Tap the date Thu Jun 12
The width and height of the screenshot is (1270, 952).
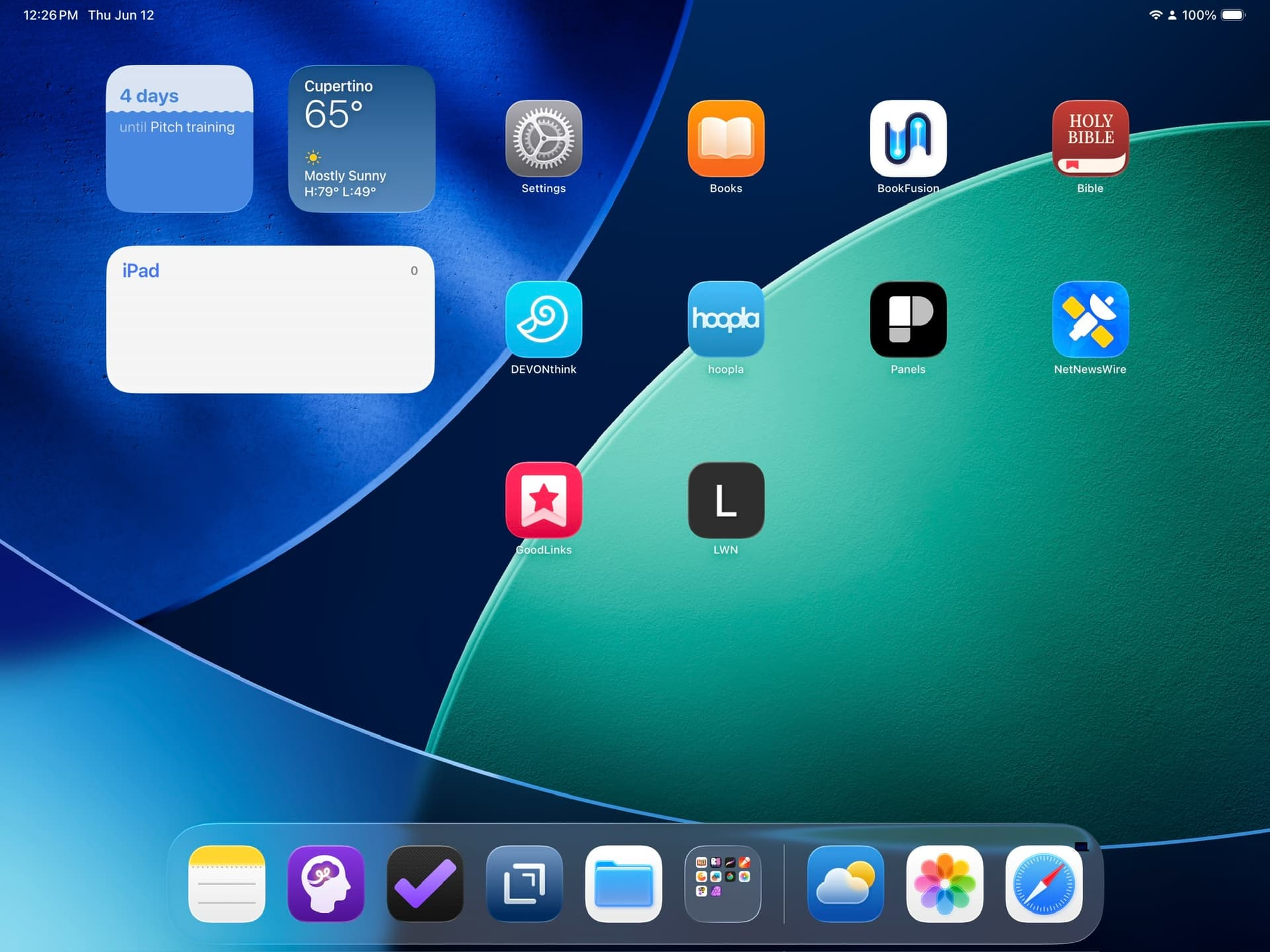[121, 15]
